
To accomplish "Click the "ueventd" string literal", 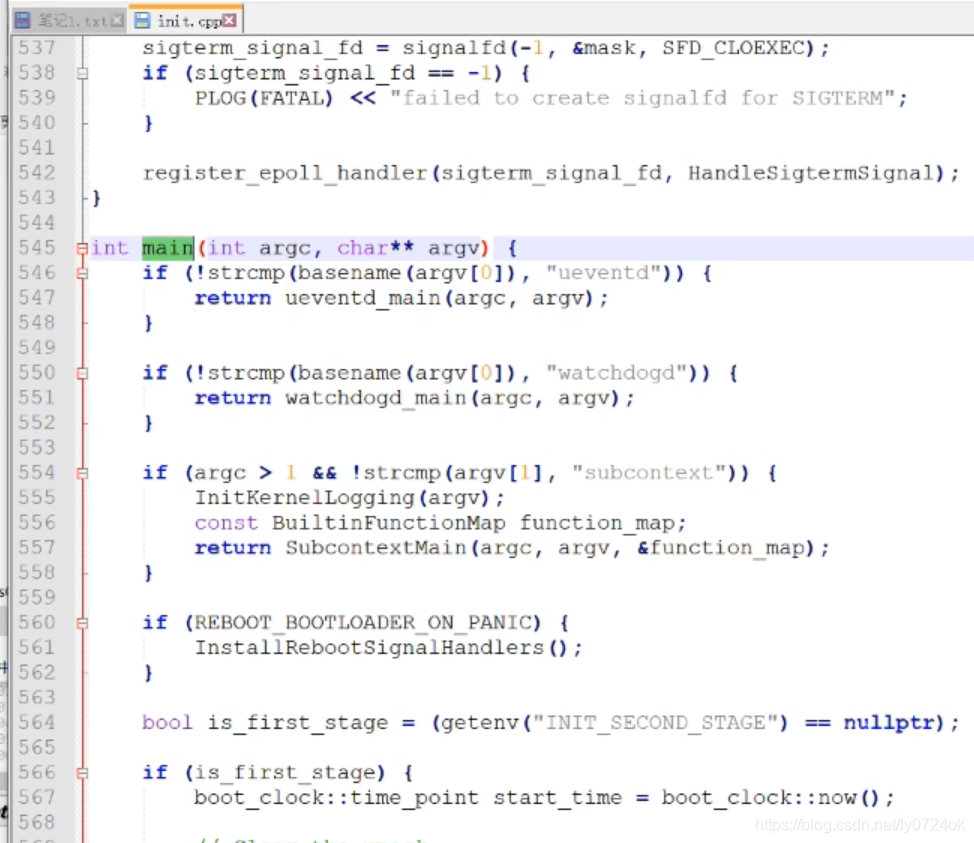I will tap(603, 273).
